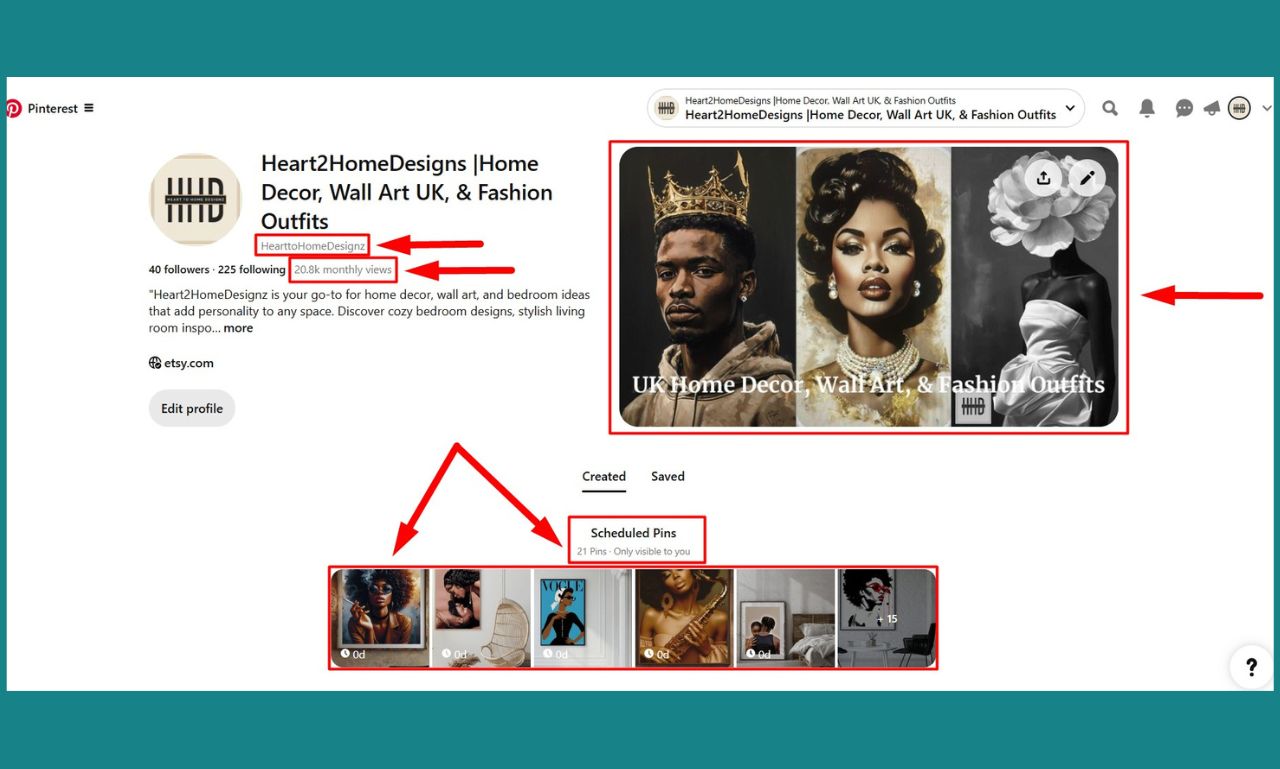Expand the account dropdown in top bar
Viewport: 1280px width, 769px height.
(1070, 108)
